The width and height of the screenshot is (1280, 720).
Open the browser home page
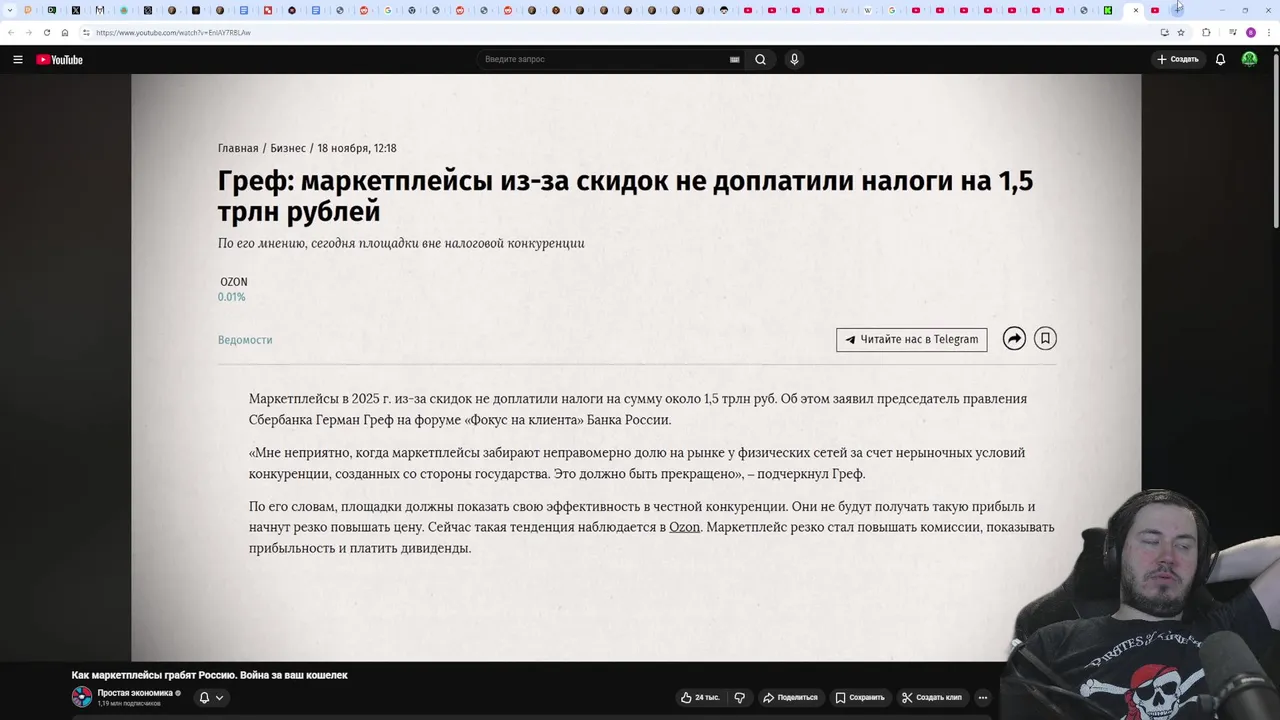[65, 32]
